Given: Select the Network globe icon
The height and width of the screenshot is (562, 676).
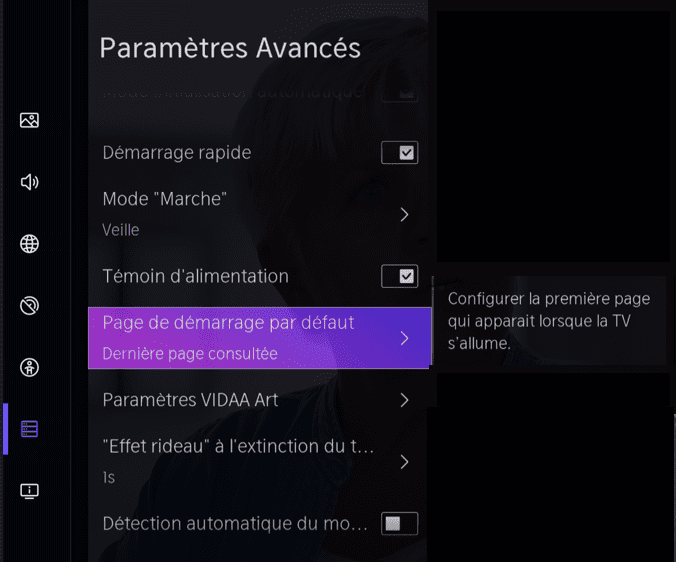Looking at the screenshot, I should pyautogui.click(x=30, y=244).
